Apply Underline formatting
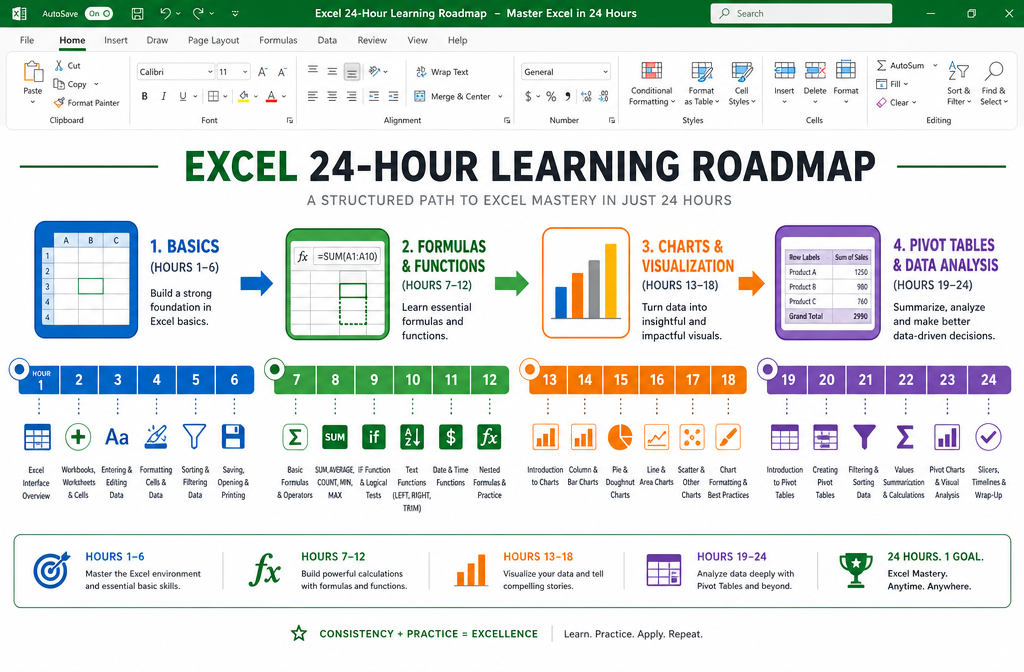 tap(183, 96)
